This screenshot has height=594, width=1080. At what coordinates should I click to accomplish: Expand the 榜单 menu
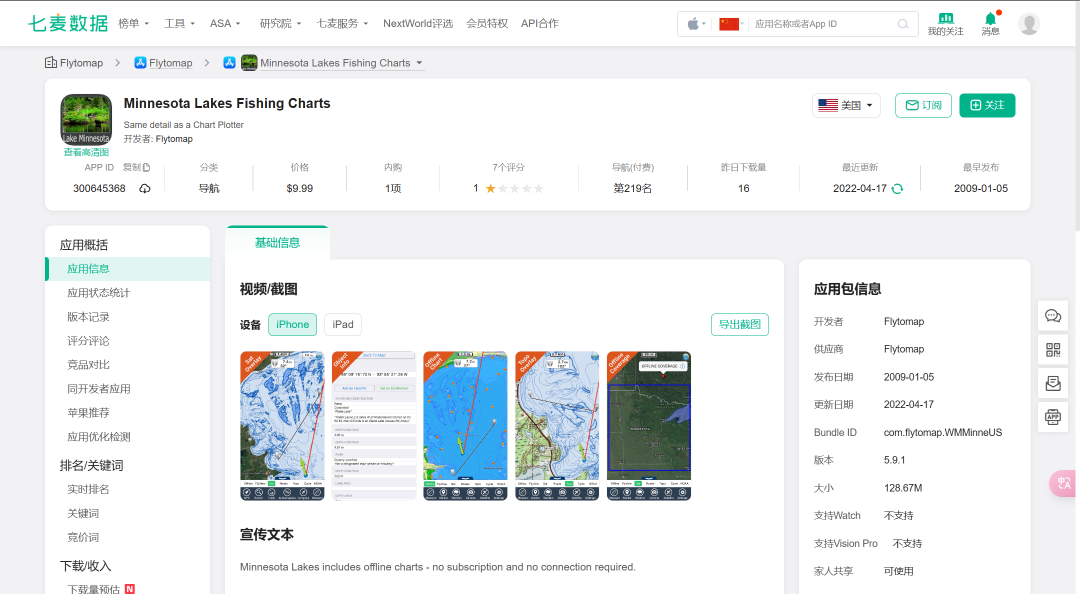(134, 23)
